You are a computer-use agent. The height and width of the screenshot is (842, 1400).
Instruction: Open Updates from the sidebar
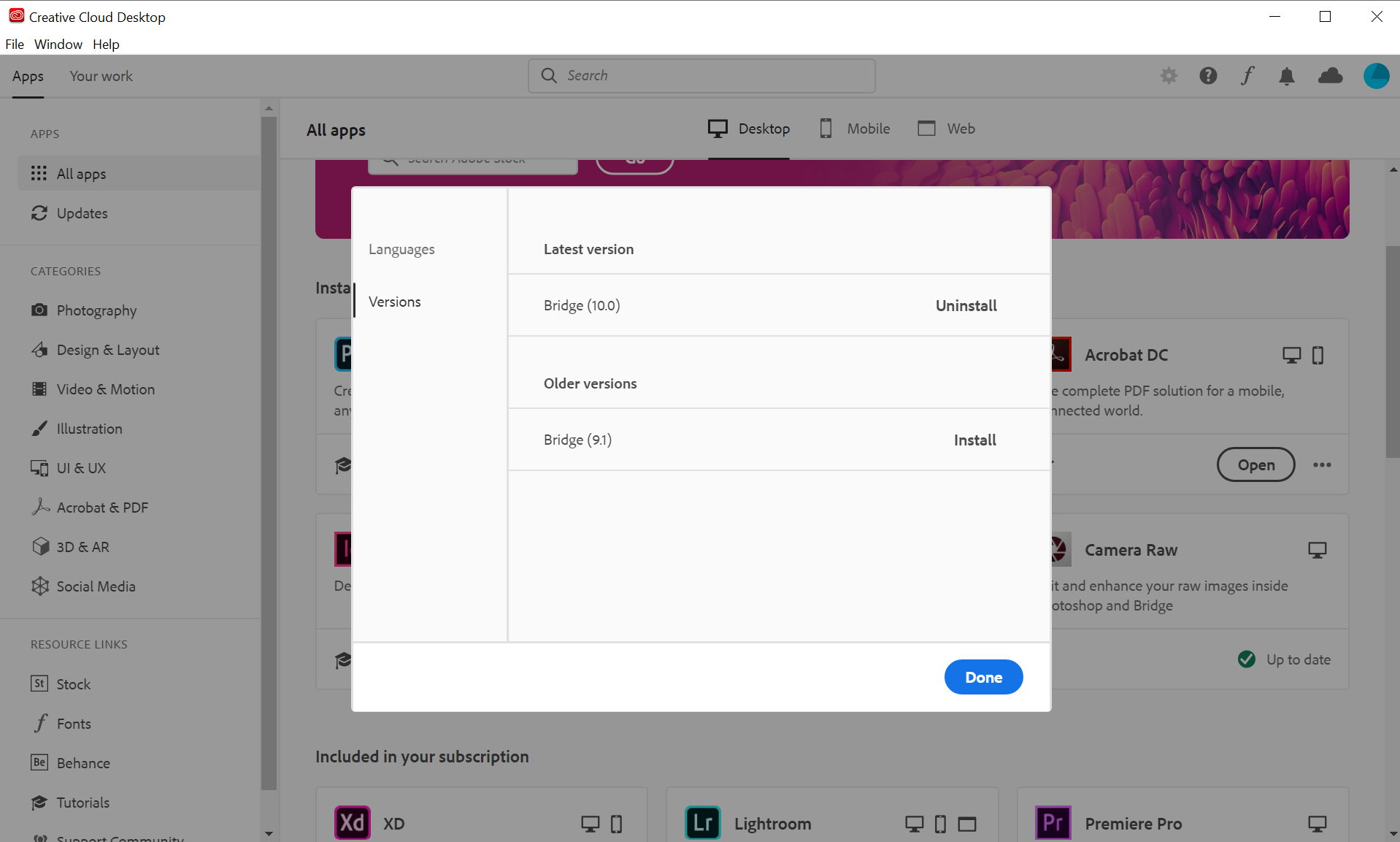82,213
